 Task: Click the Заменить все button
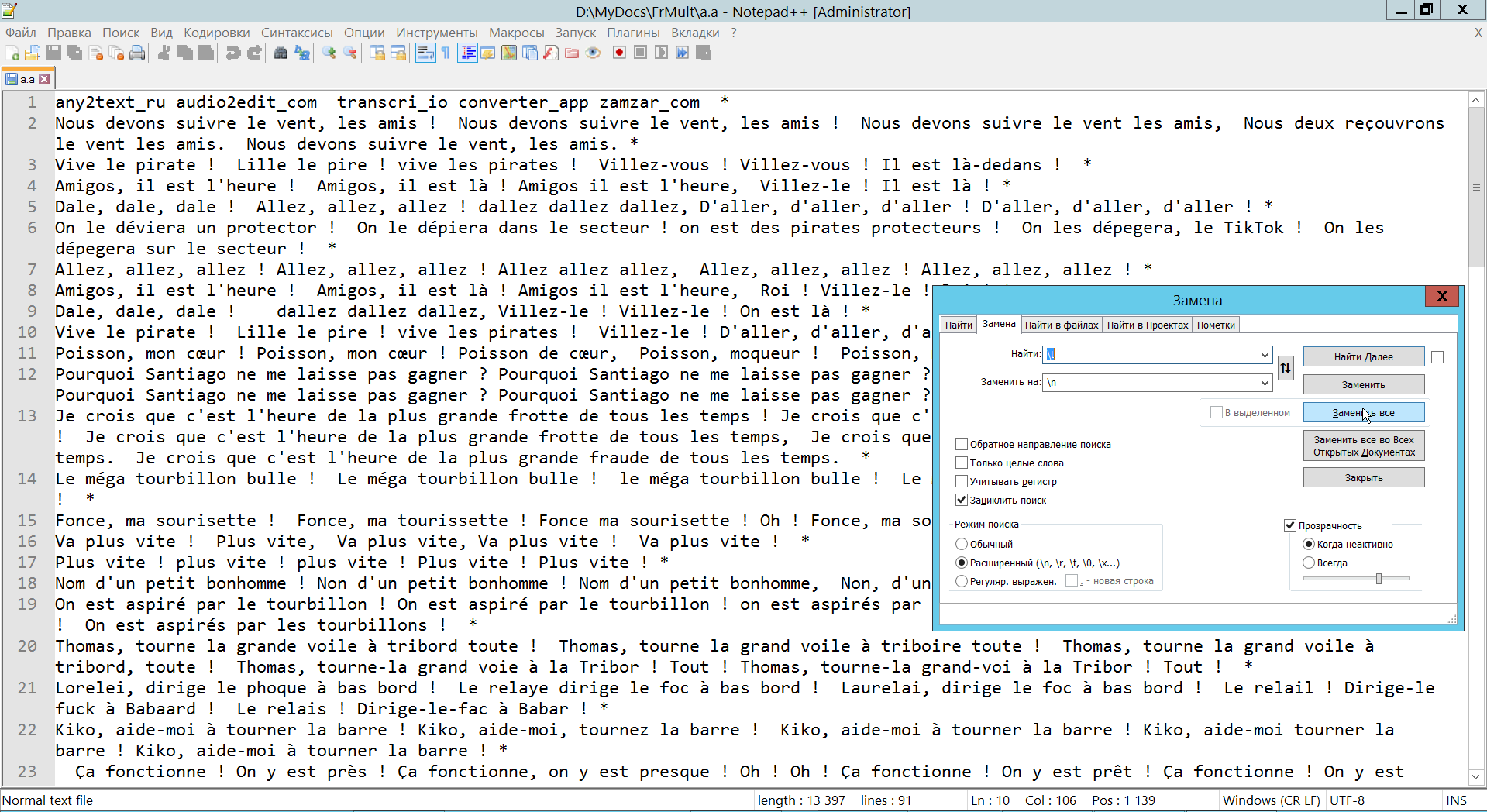(x=1363, y=413)
